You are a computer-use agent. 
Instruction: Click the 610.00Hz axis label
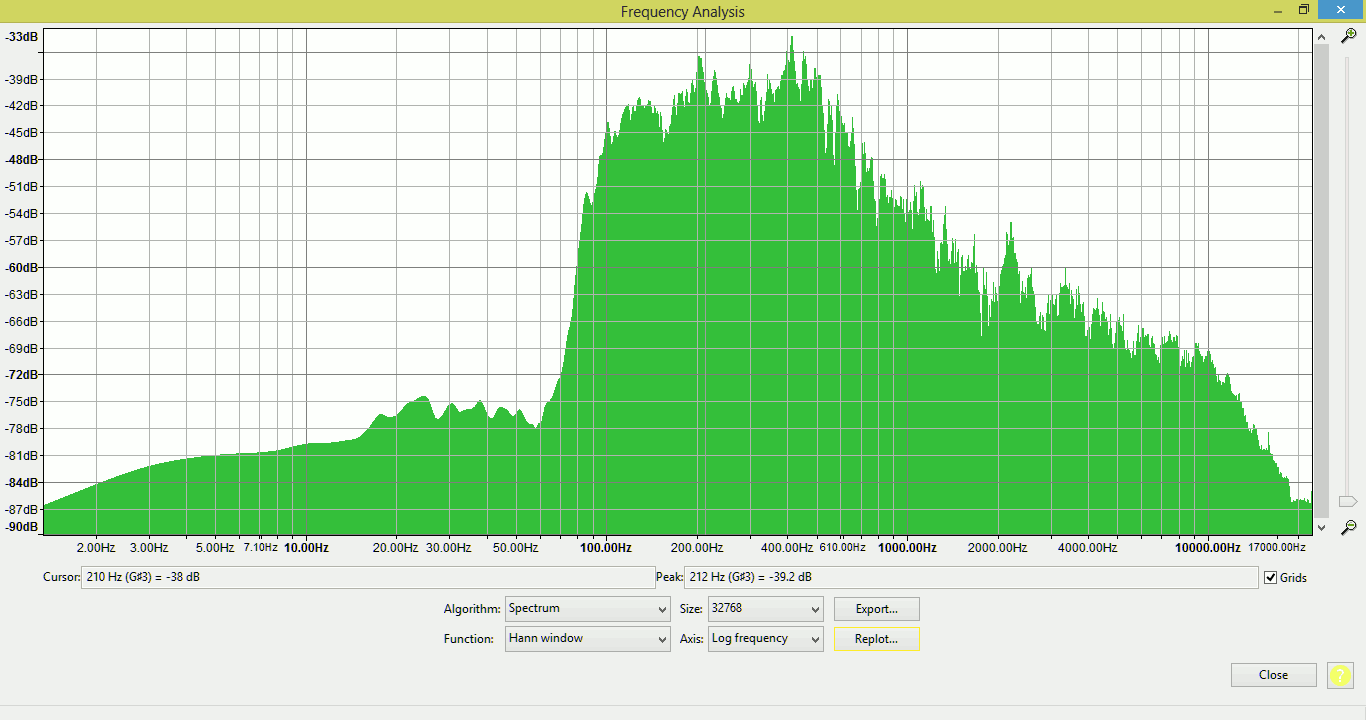click(842, 547)
